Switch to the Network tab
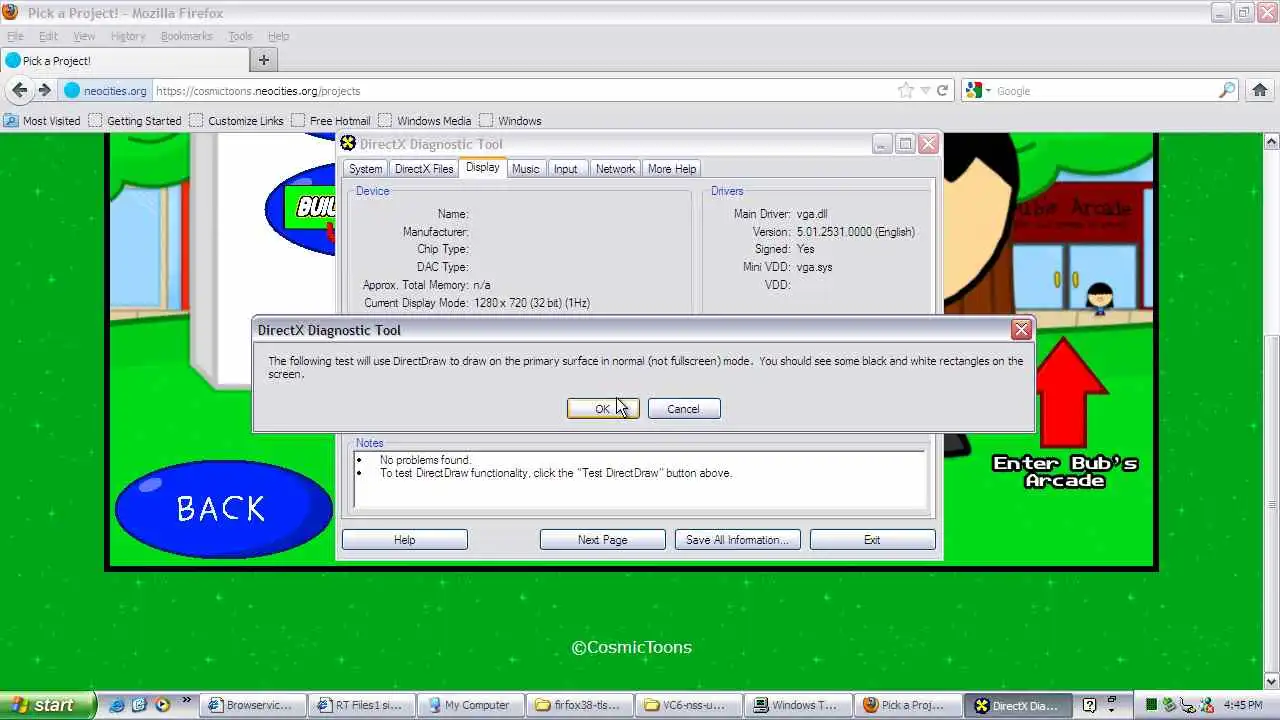Viewport: 1280px width, 720px height. coord(615,169)
